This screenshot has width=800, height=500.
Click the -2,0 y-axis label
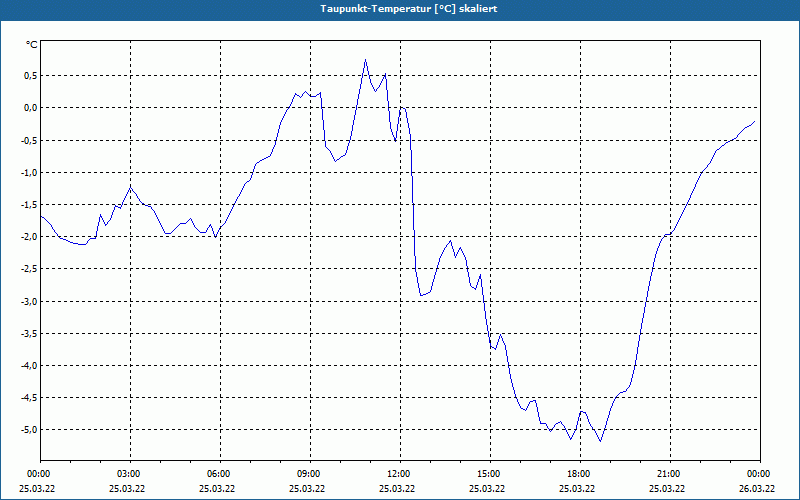(x=29, y=237)
